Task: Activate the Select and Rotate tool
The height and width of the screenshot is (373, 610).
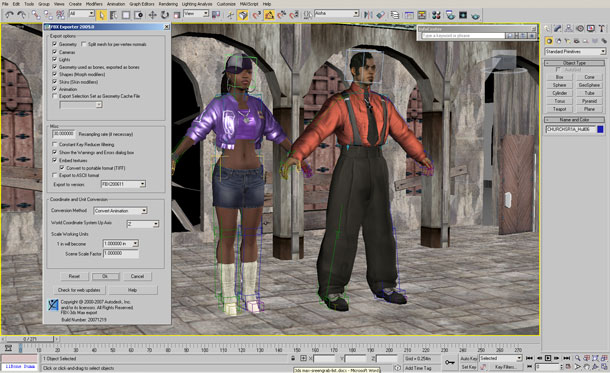Action: pos(165,15)
